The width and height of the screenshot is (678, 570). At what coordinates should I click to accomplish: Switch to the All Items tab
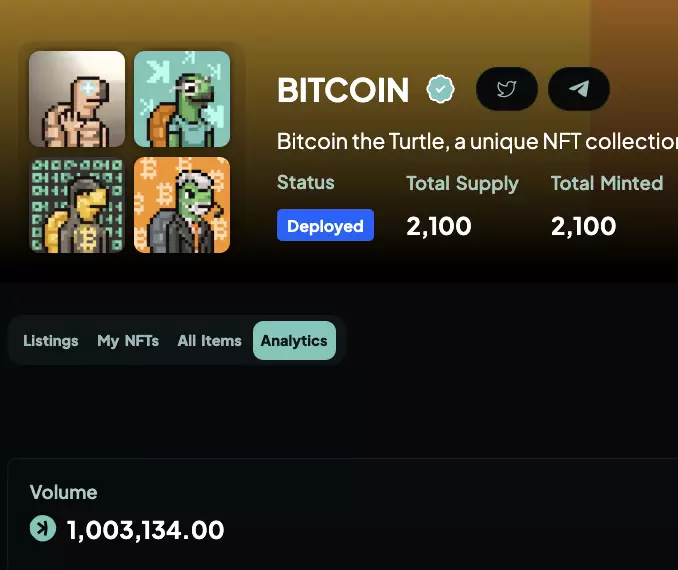(210, 341)
